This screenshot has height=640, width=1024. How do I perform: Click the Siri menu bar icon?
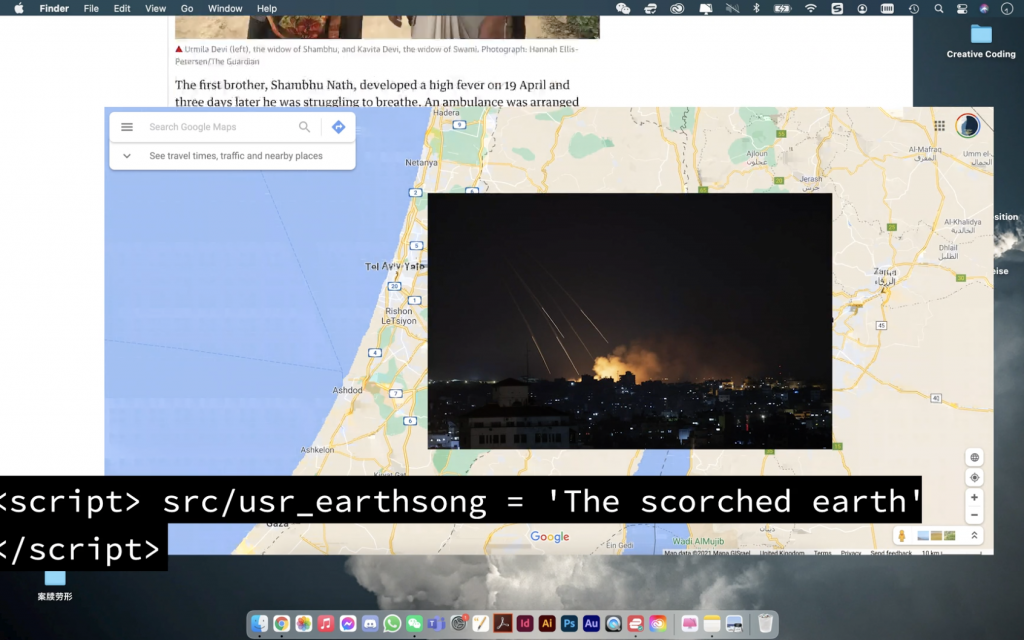[x=984, y=8]
